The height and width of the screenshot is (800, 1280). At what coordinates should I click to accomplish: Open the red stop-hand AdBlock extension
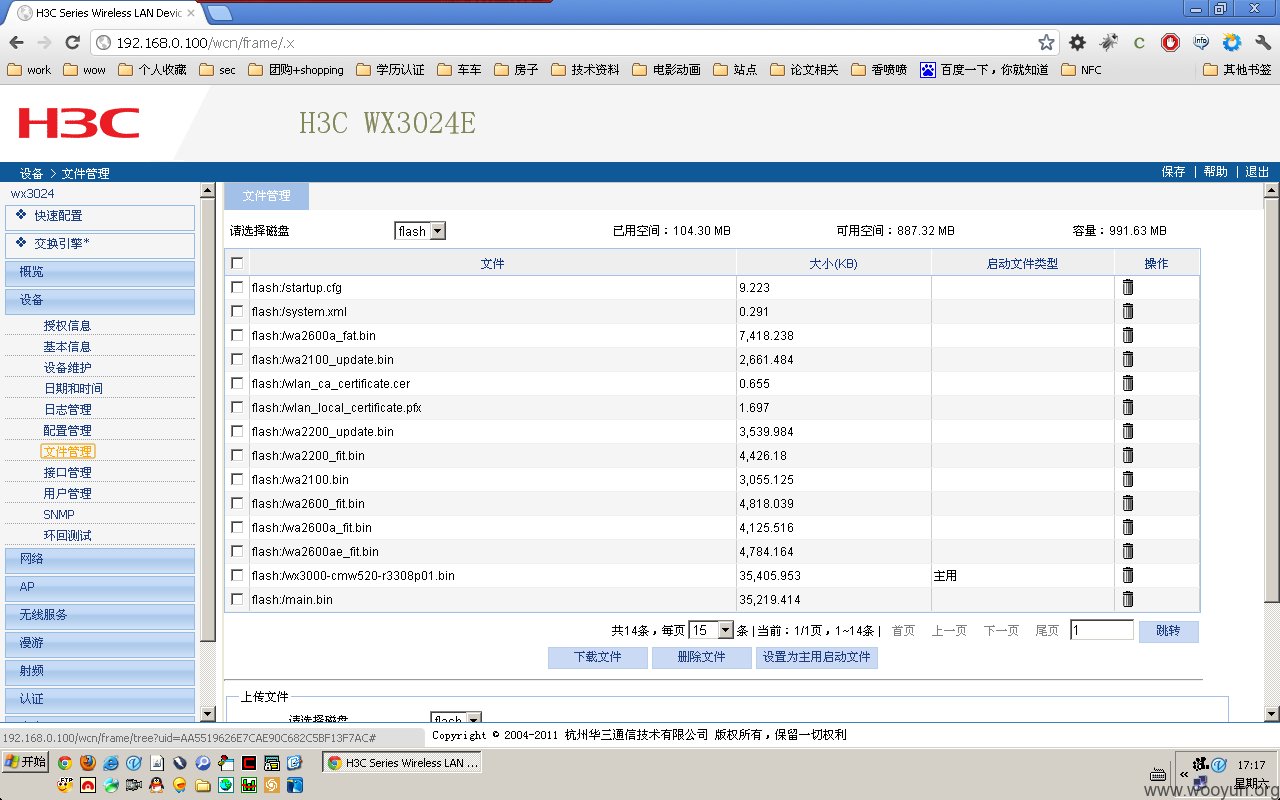tap(1170, 42)
